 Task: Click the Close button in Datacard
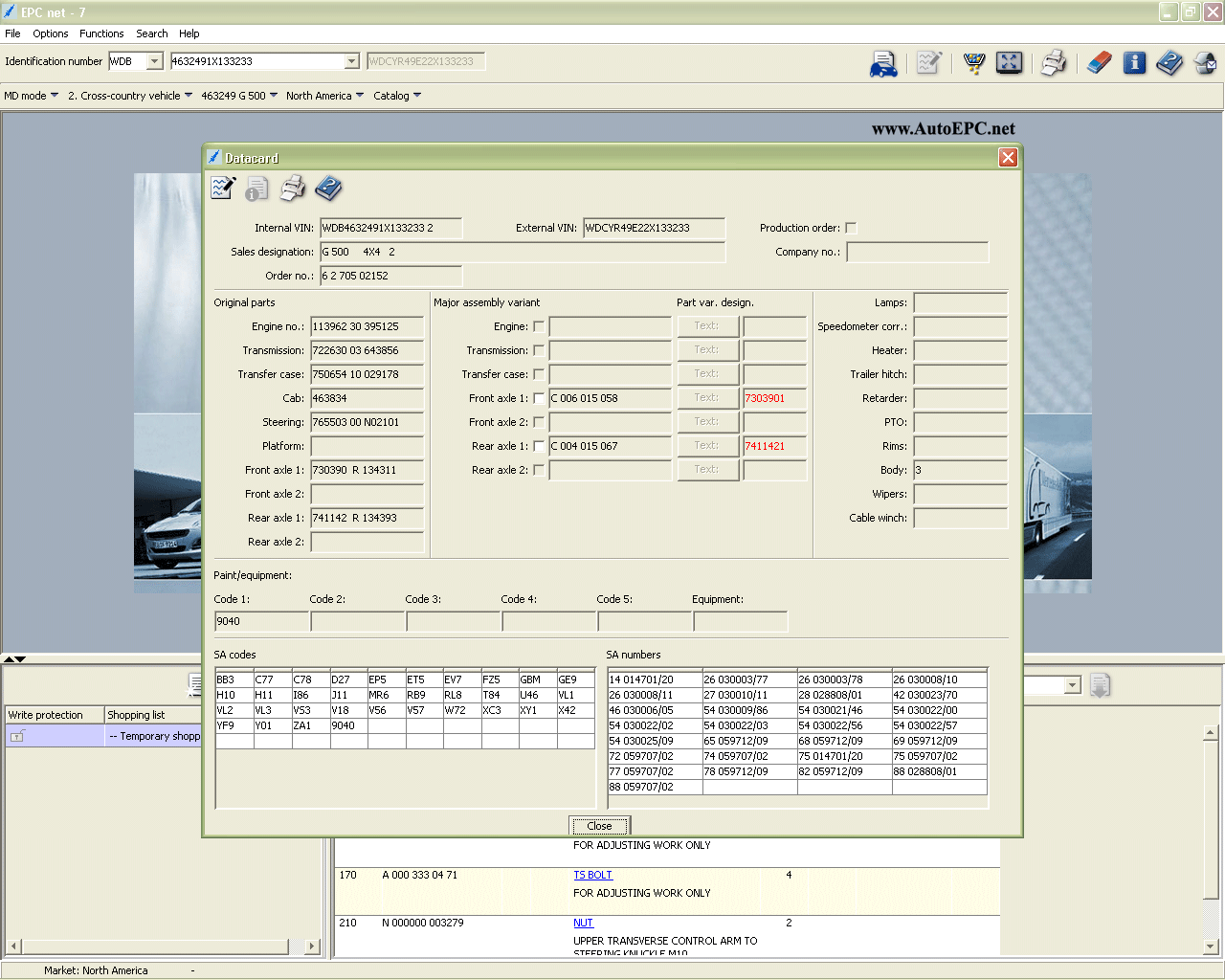[x=599, y=826]
